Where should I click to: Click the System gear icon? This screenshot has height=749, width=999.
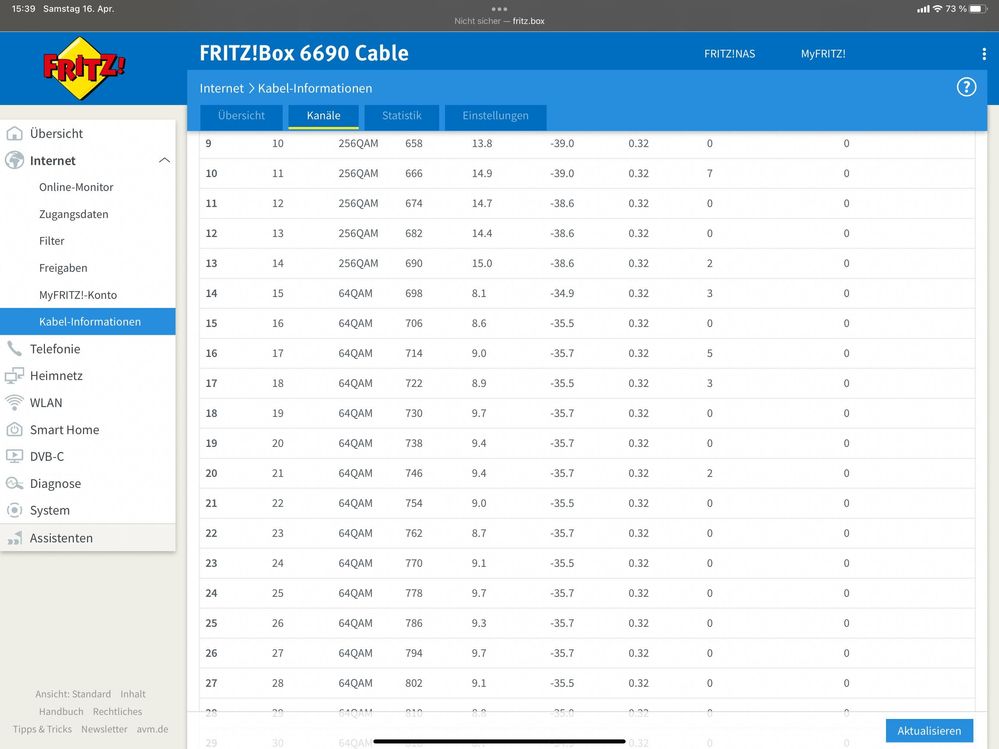click(x=14, y=510)
